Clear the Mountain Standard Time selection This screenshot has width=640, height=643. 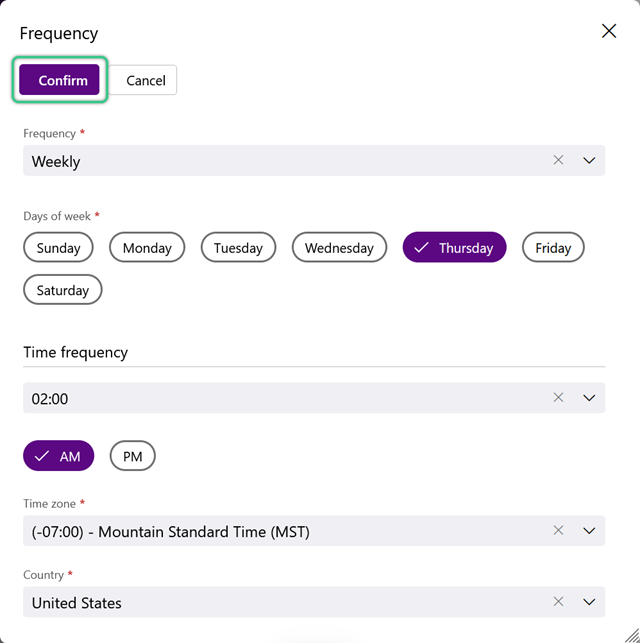click(558, 530)
